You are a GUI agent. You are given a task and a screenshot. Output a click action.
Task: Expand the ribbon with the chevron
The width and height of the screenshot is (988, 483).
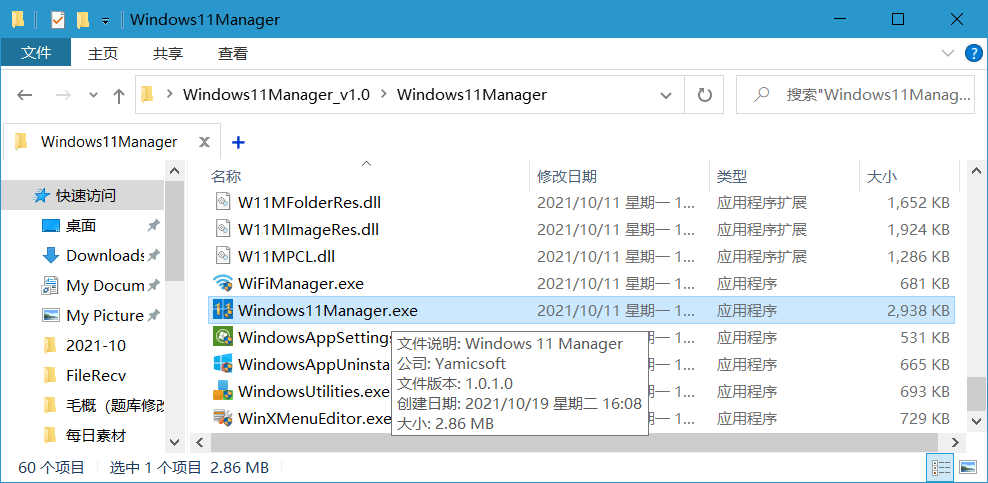pos(947,52)
